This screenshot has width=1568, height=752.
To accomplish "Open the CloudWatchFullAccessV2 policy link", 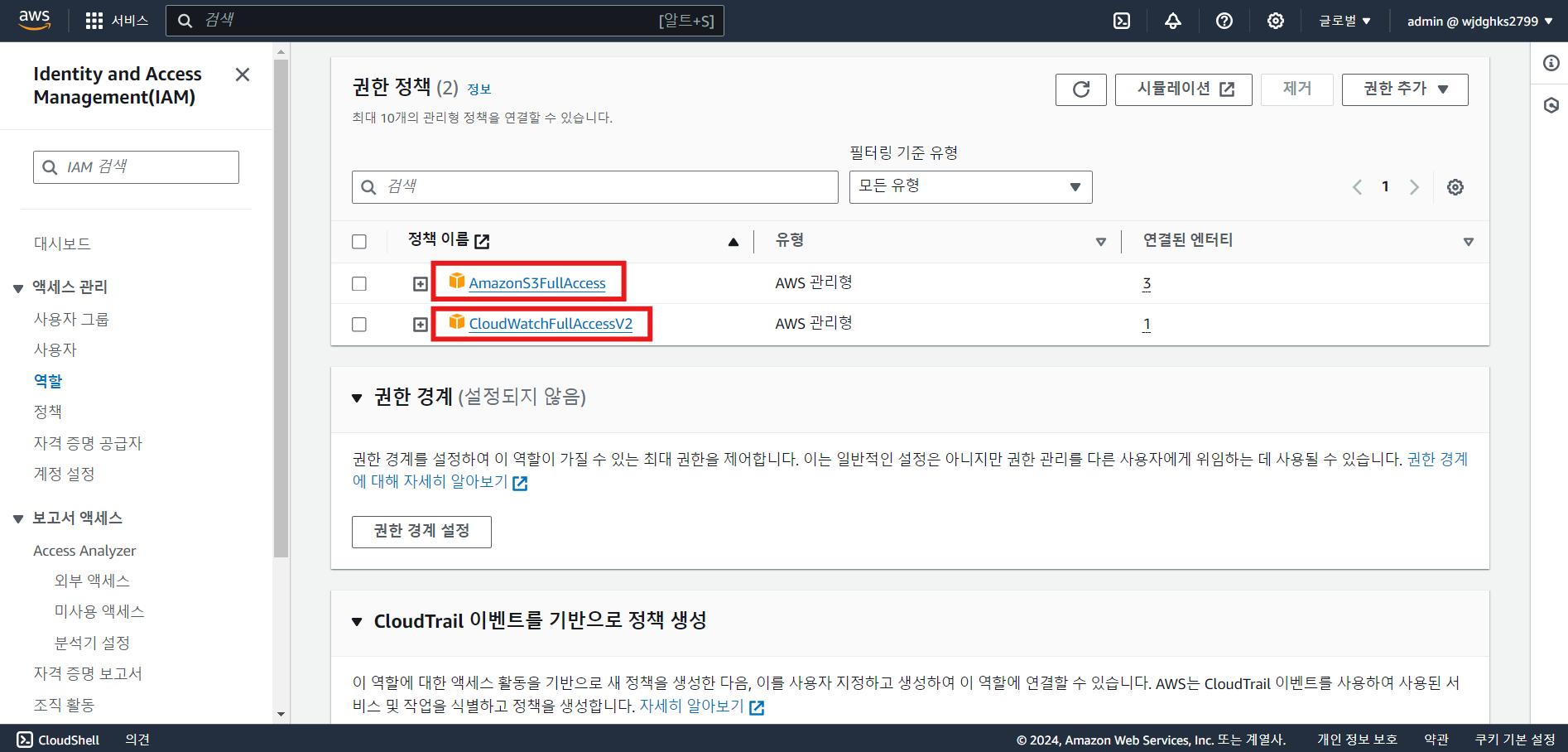I will click(551, 324).
